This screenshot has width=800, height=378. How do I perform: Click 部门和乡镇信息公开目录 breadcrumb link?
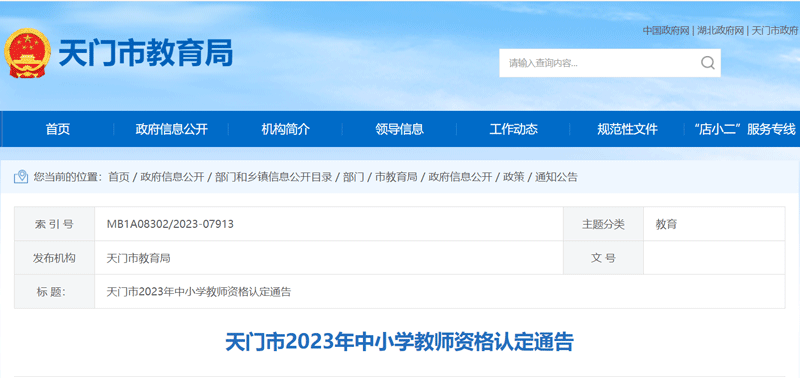[x=273, y=177]
